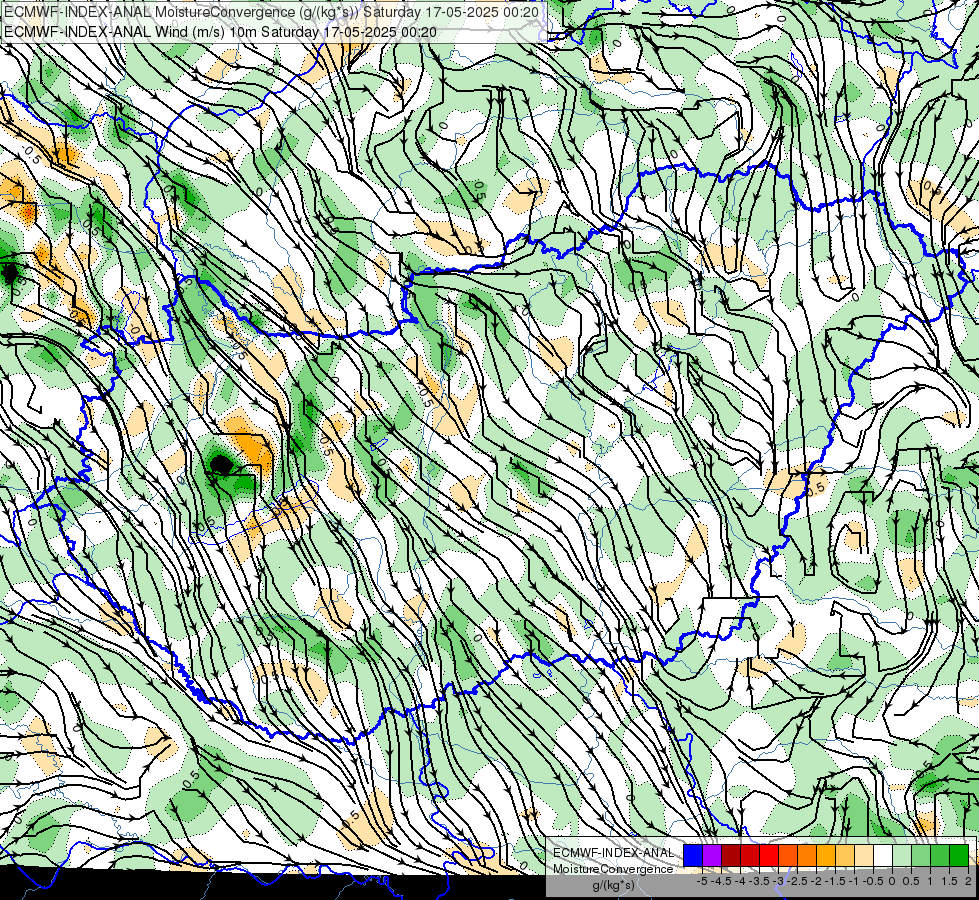This screenshot has height=900, width=979.
Task: Select the swatch between 1 and 1.5
Action: (940, 856)
